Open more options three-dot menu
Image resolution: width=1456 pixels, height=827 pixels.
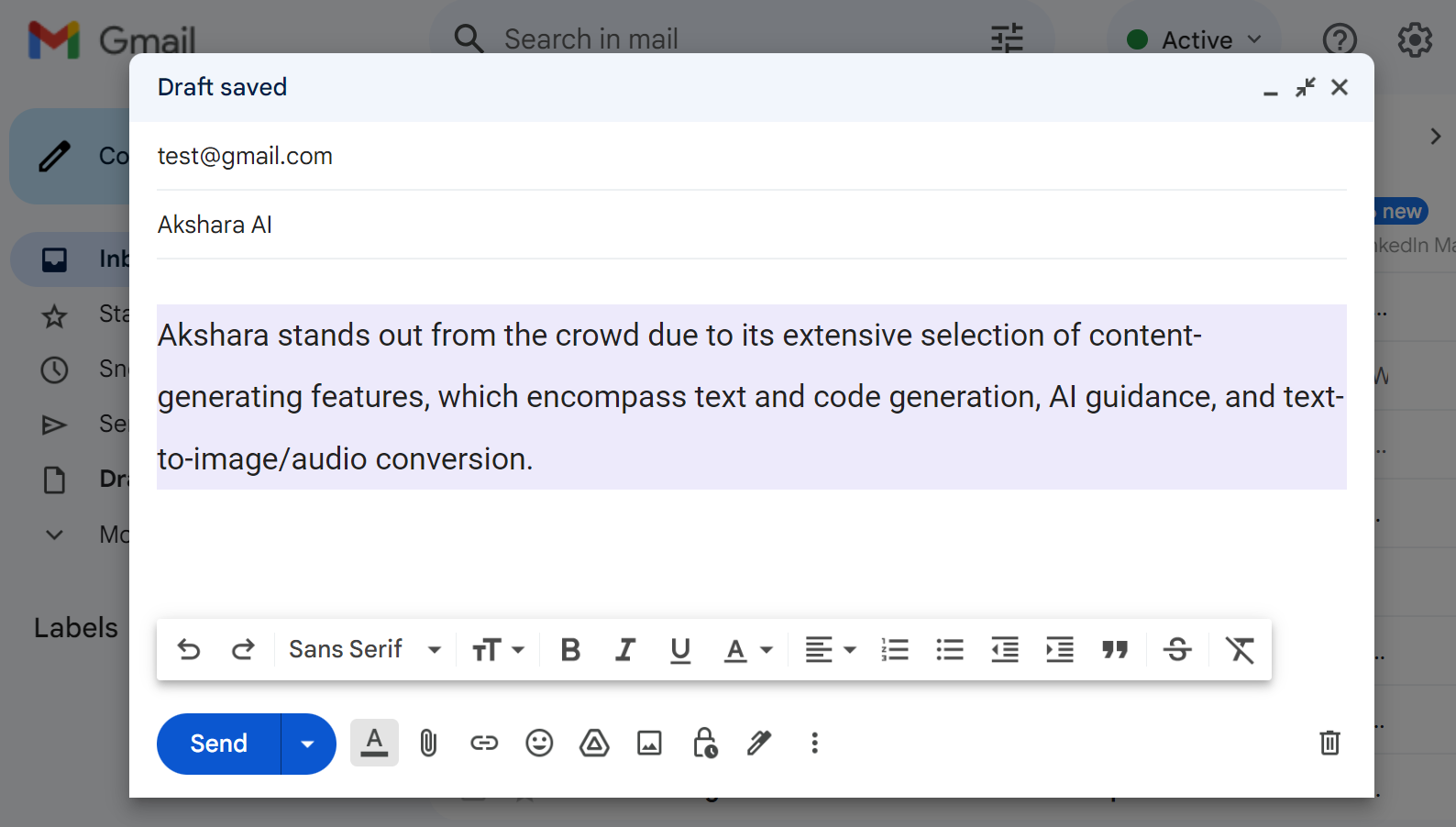(x=814, y=743)
